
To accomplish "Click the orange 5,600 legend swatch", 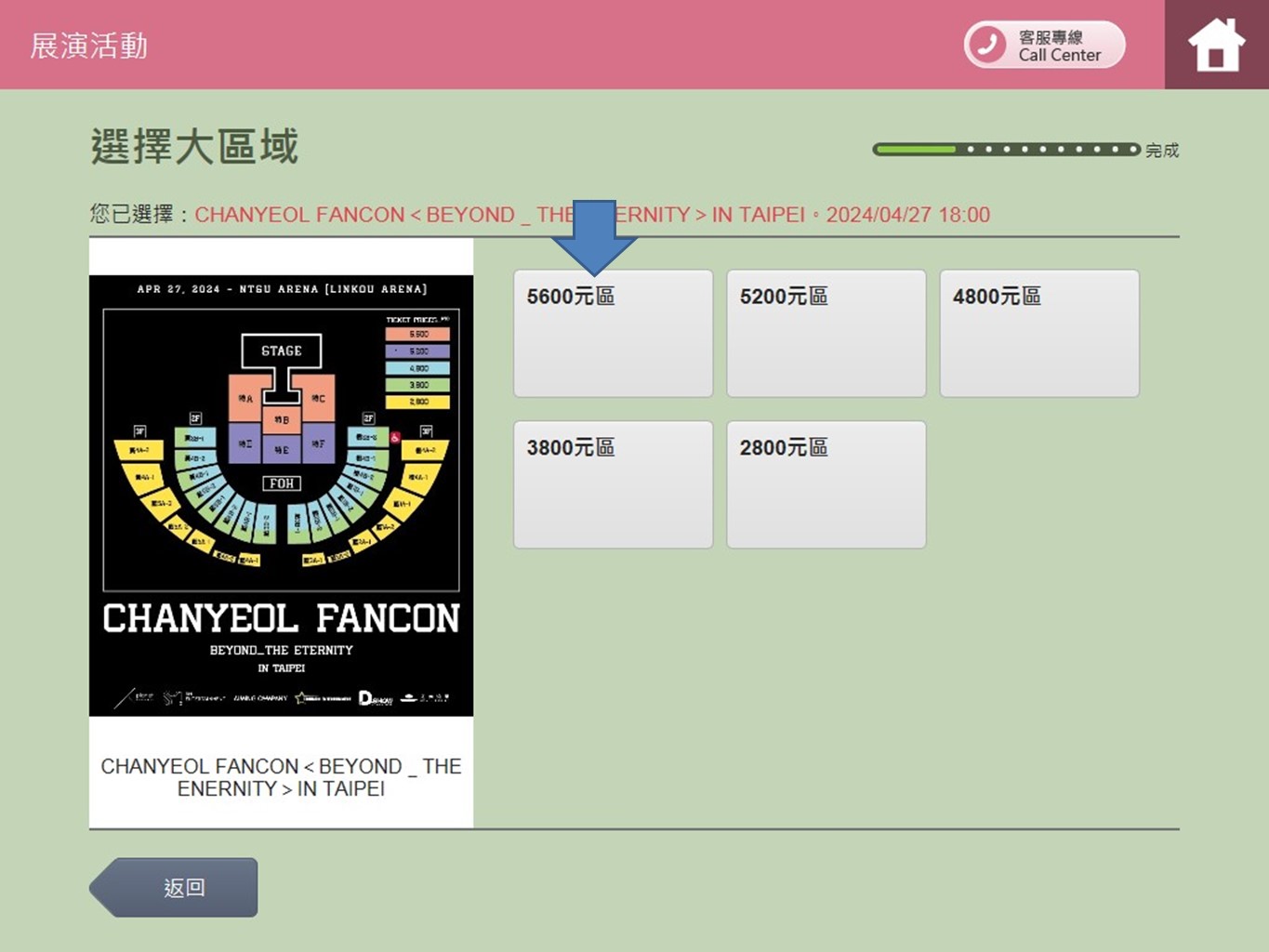I will [x=417, y=334].
